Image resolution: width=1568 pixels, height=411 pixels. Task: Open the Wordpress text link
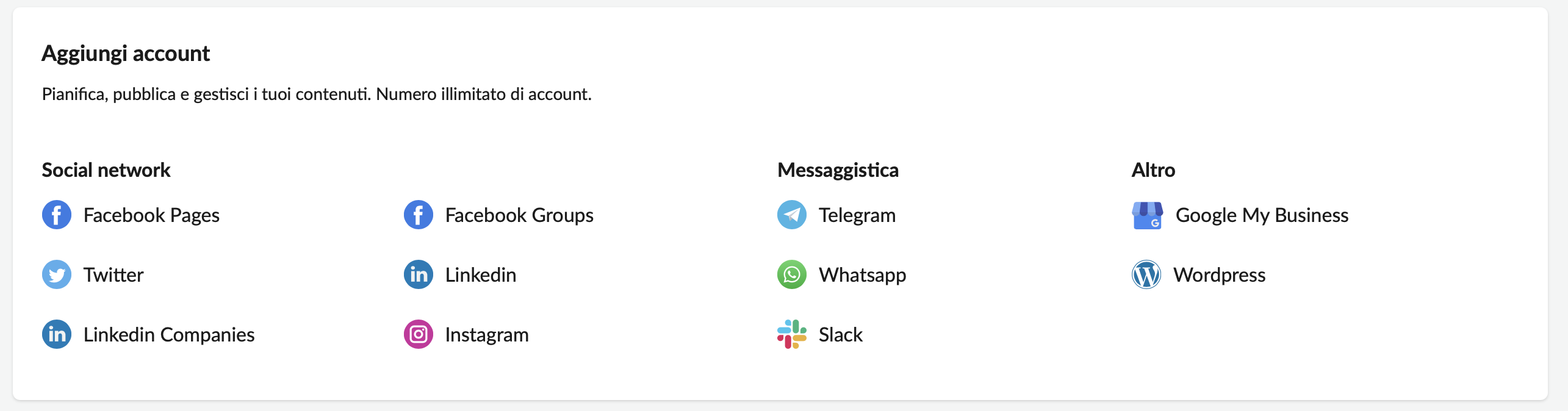1220,275
